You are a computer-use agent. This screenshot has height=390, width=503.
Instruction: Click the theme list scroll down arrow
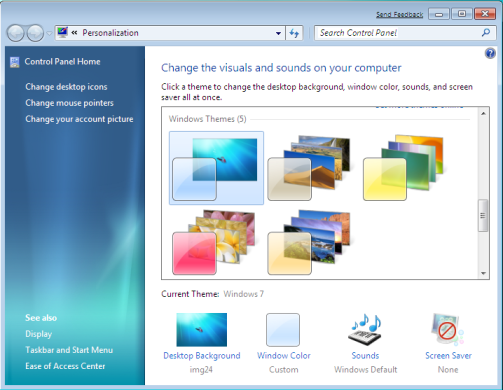483,273
